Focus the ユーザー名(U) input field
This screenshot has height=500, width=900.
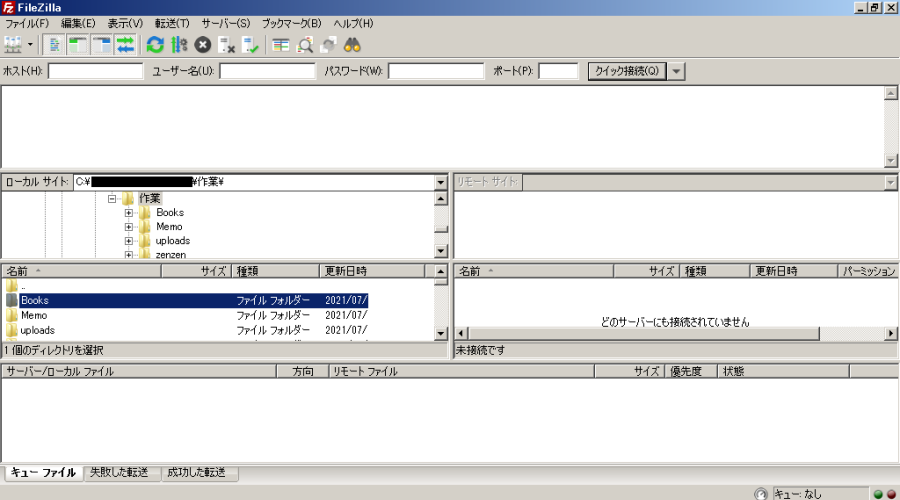267,71
